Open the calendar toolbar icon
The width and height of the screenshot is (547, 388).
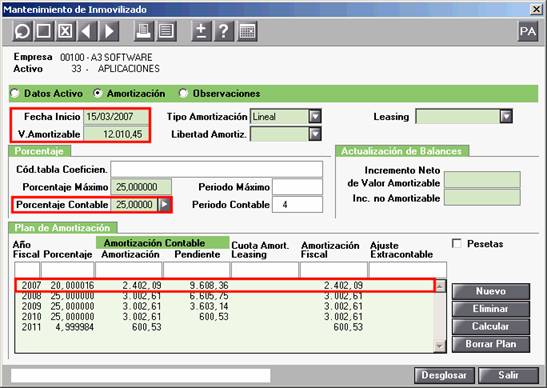pyautogui.click(x=247, y=31)
